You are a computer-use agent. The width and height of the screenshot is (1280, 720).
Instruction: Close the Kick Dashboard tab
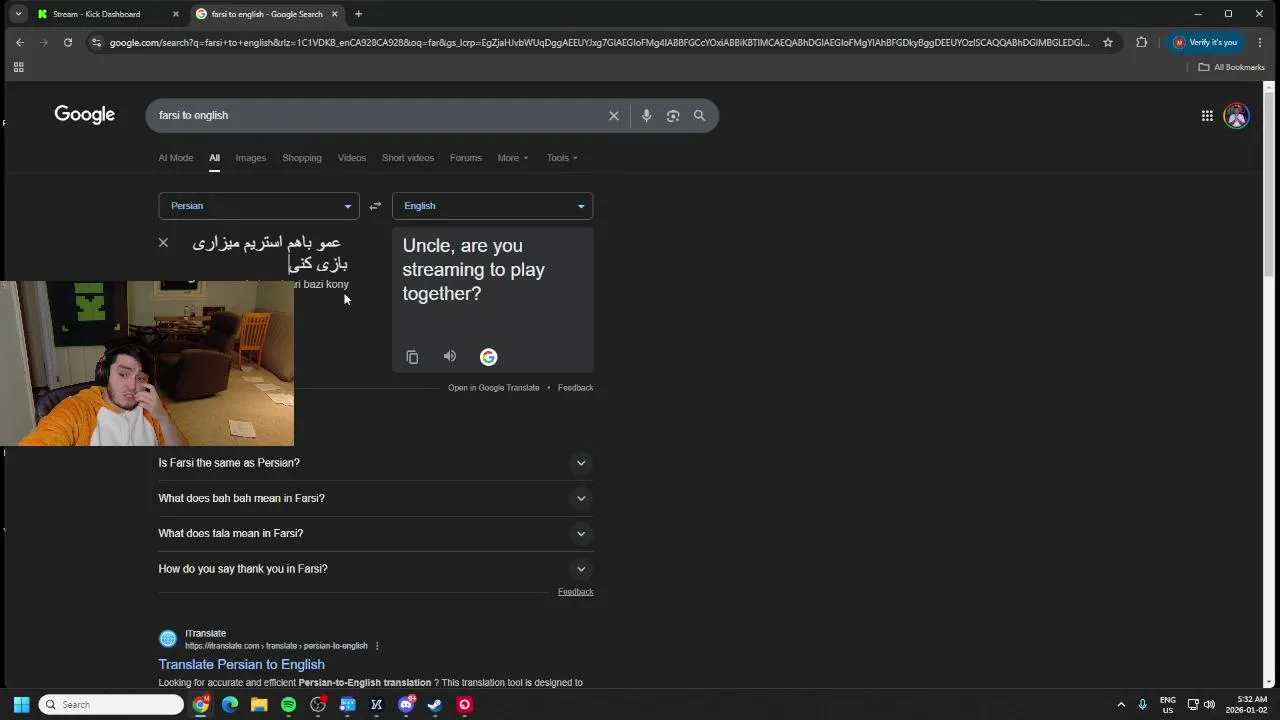(x=176, y=14)
